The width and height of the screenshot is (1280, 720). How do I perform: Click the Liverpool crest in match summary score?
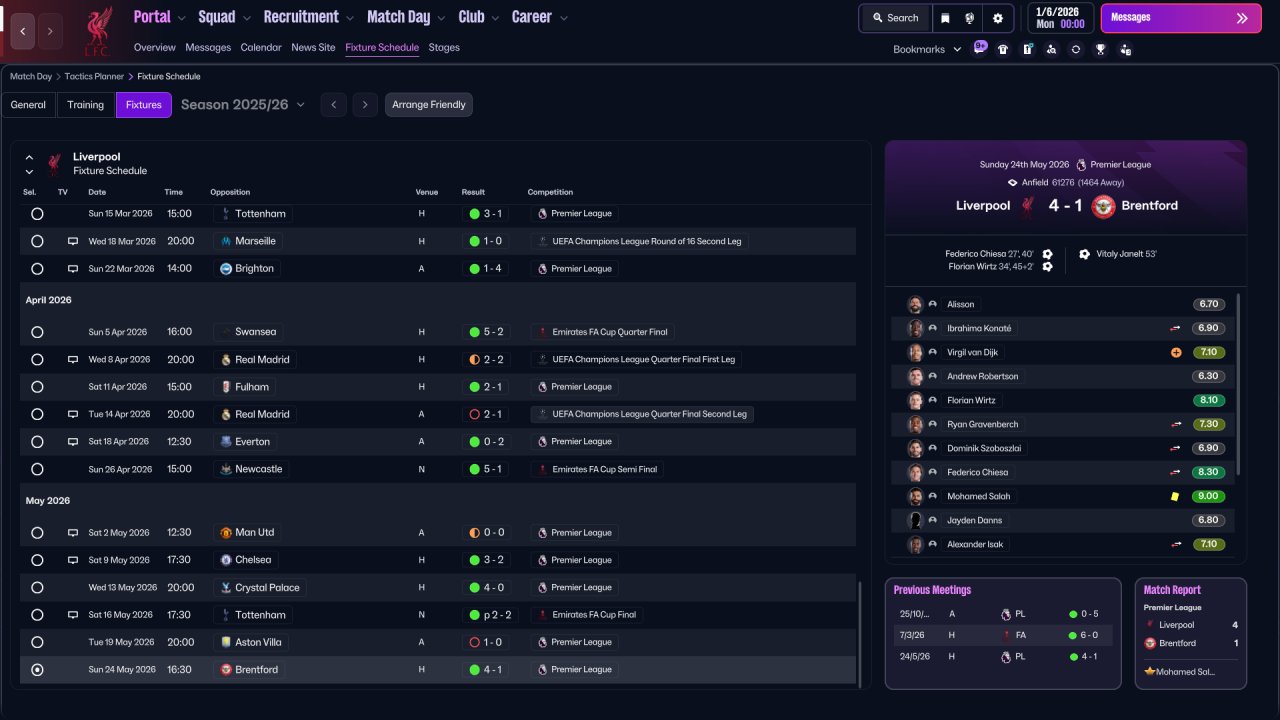click(x=1027, y=206)
